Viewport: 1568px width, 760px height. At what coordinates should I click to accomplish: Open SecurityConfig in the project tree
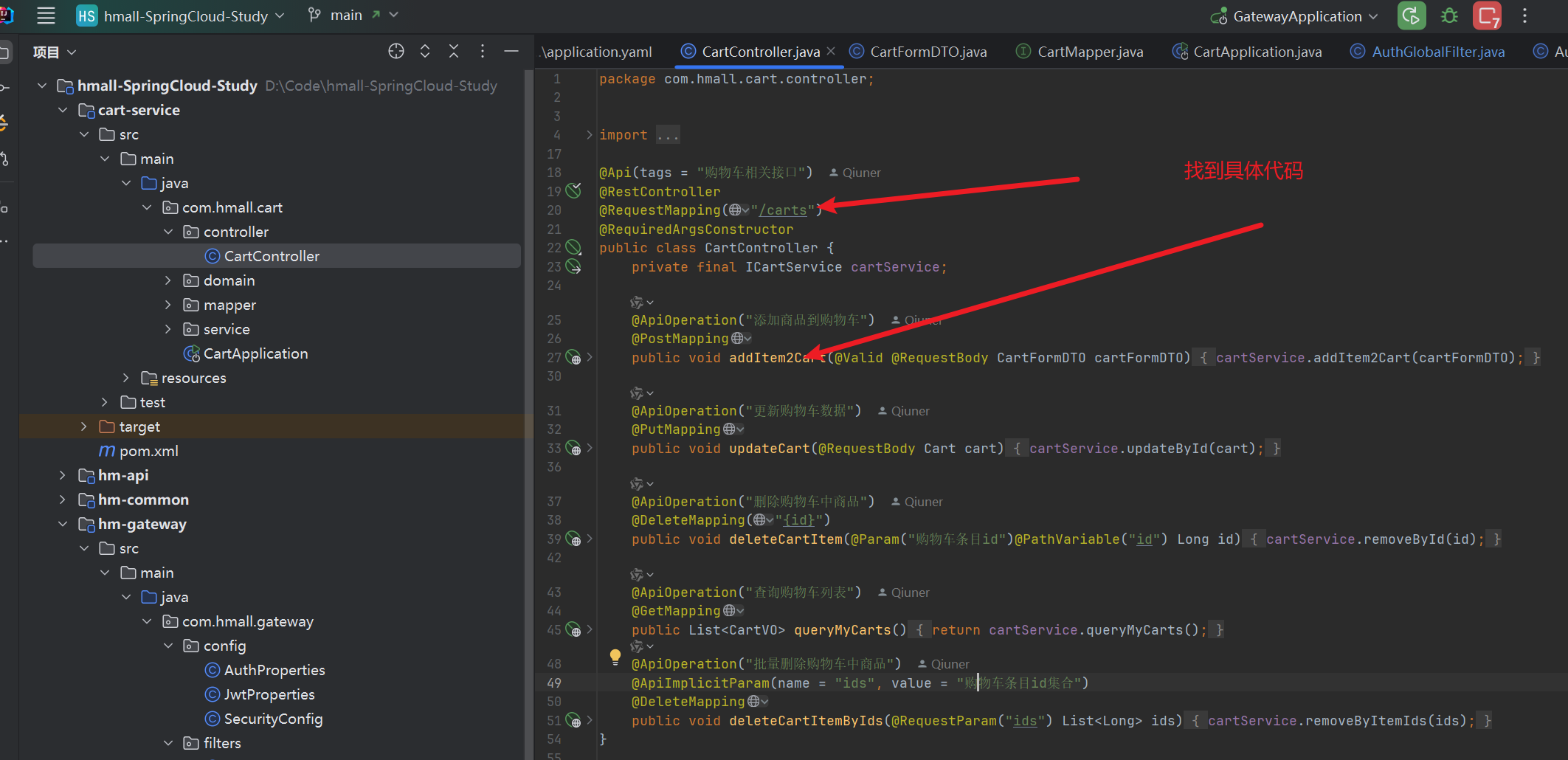(273, 719)
